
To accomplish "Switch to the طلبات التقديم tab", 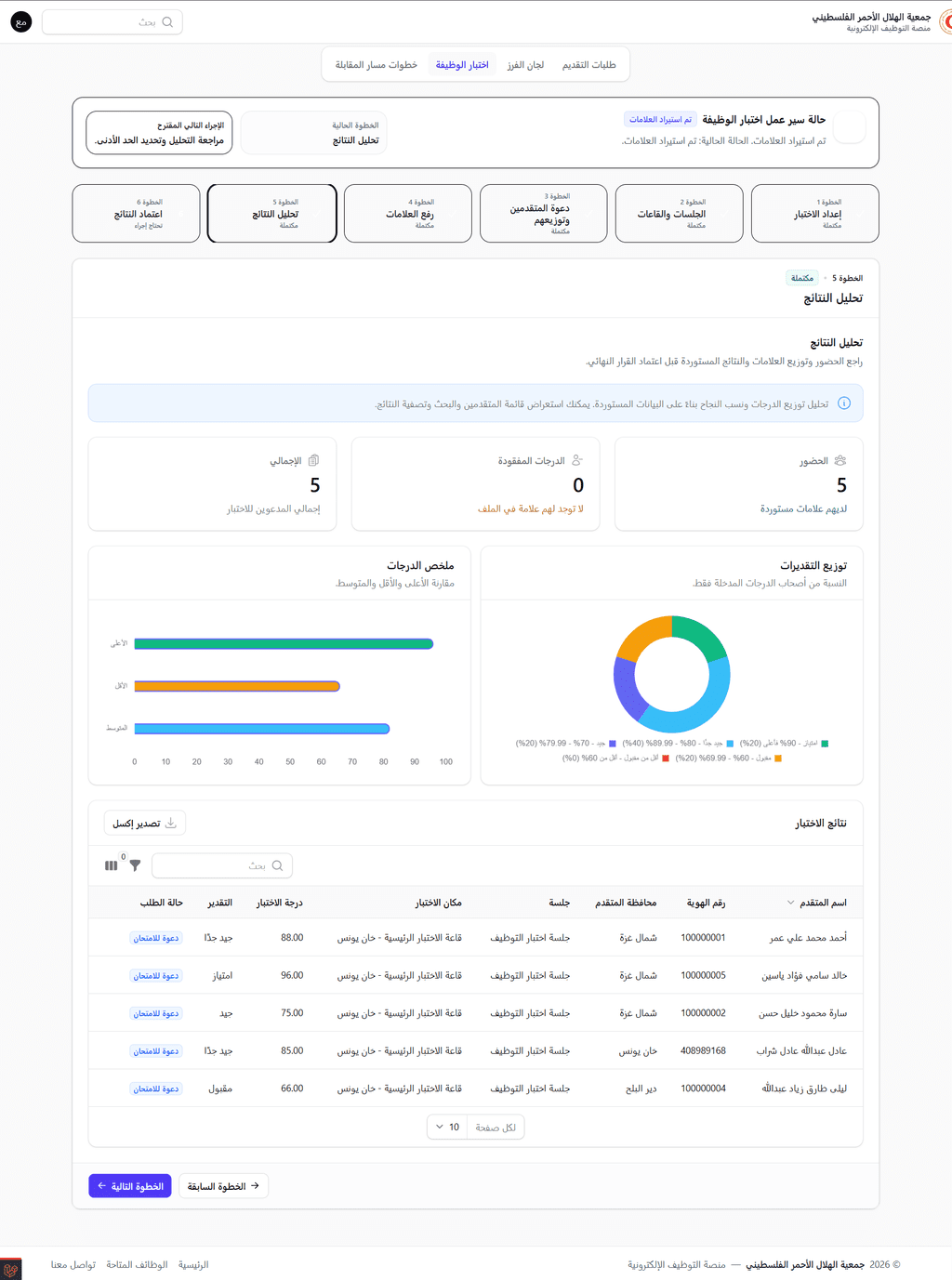I will click(x=588, y=65).
